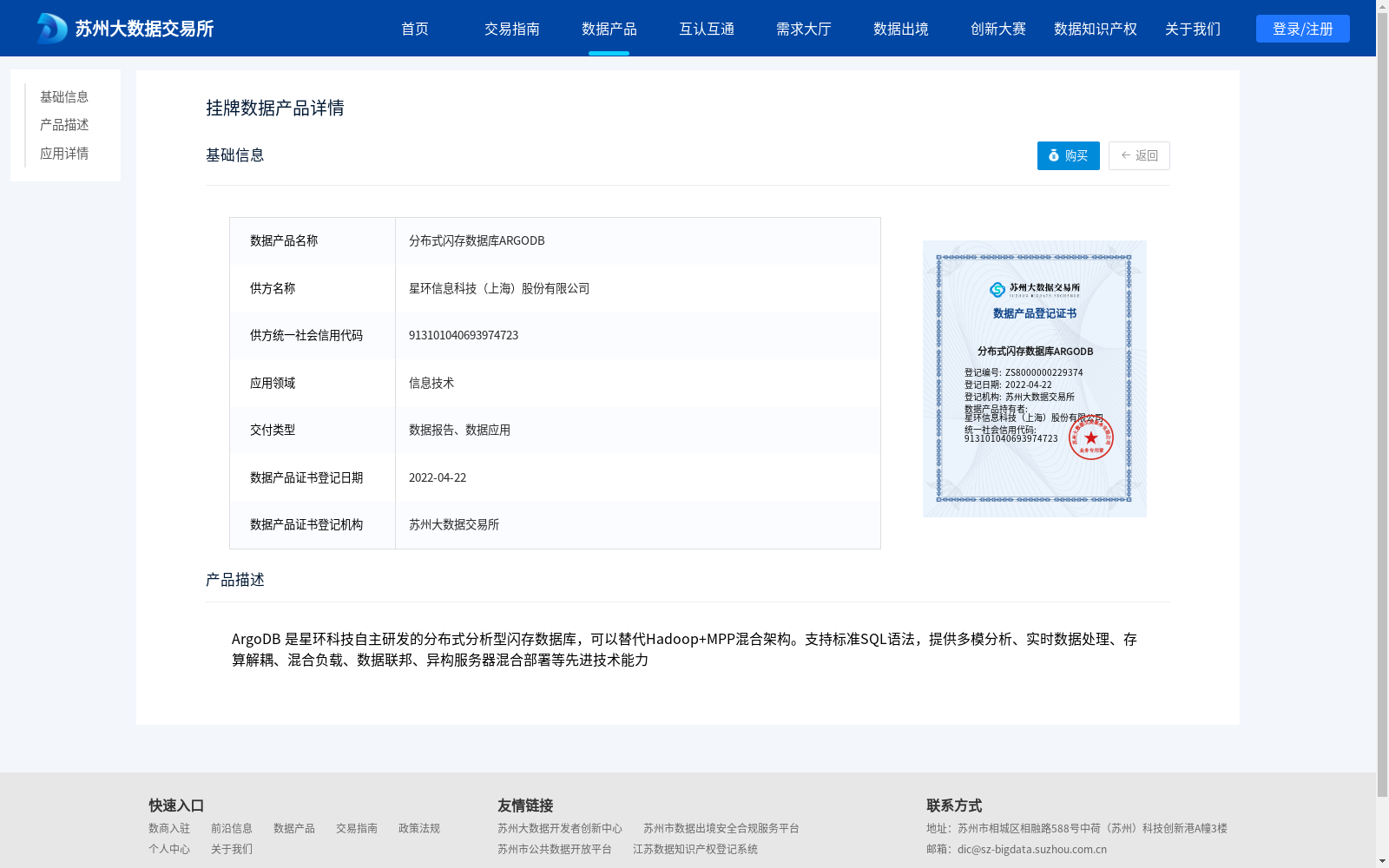Screen dimensions: 1389x868
Task: Click the 供方统一社会信用代码 row label
Action: 306,335
